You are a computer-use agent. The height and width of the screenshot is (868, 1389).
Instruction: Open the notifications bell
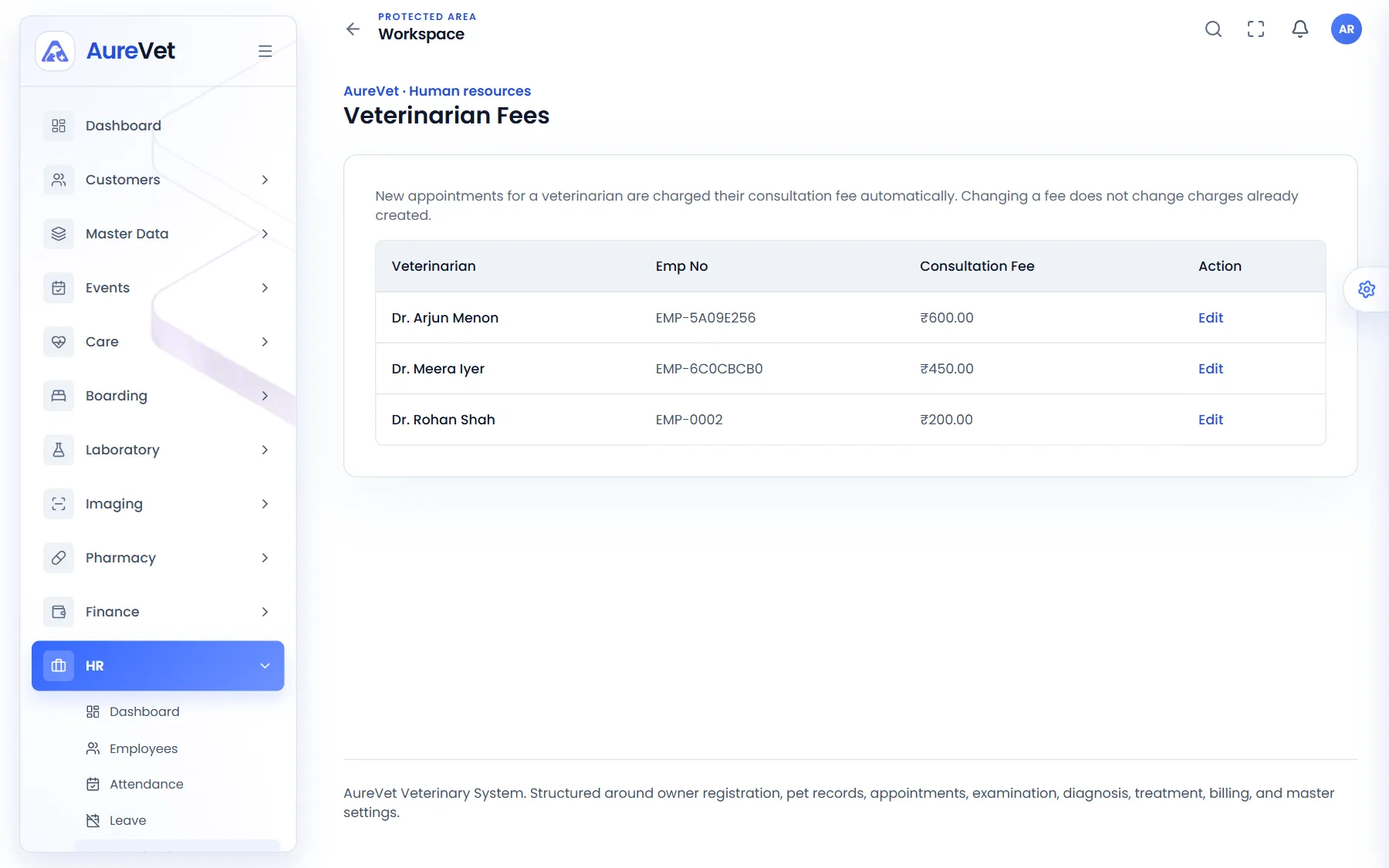point(1300,29)
